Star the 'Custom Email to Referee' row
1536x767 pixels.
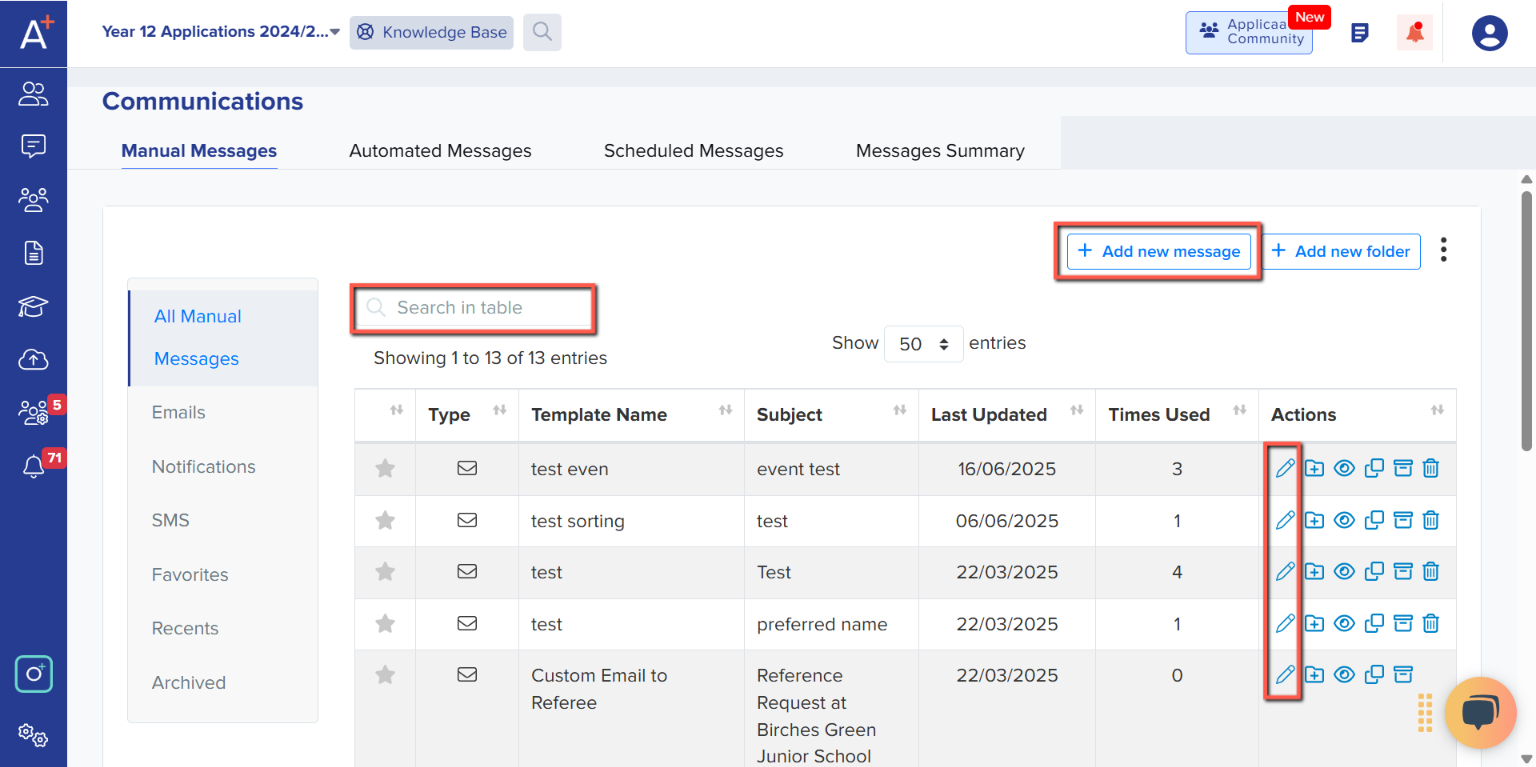(385, 675)
